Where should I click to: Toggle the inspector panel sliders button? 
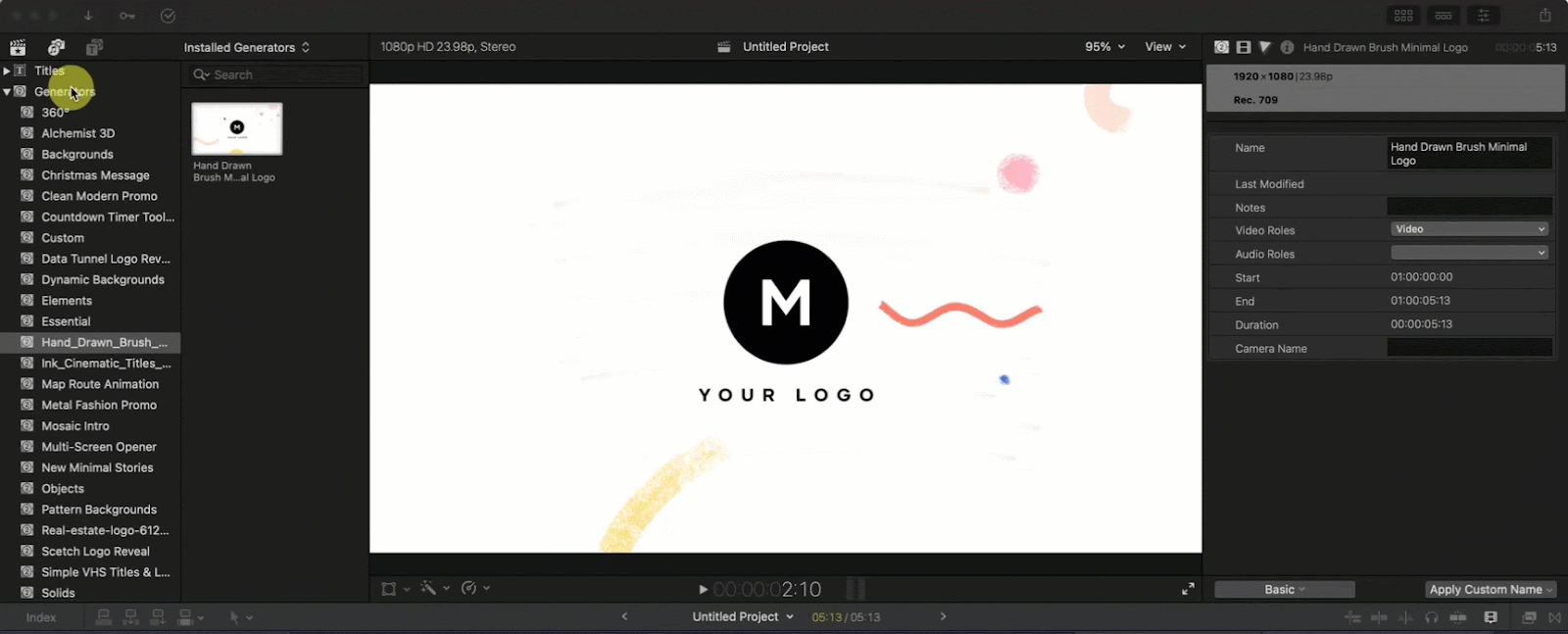pos(1484,16)
